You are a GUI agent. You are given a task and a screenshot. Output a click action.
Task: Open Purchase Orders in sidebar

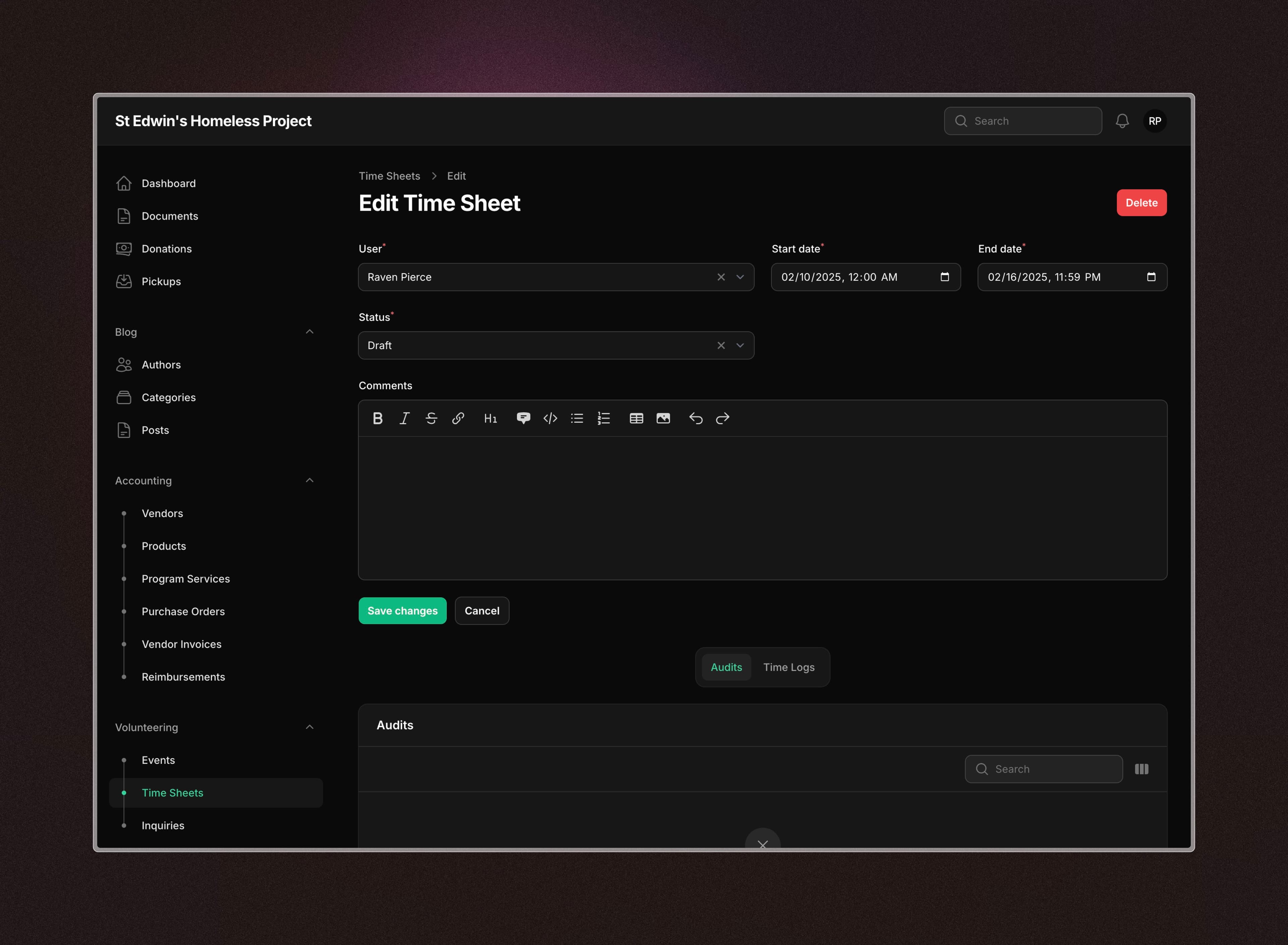coord(216,612)
